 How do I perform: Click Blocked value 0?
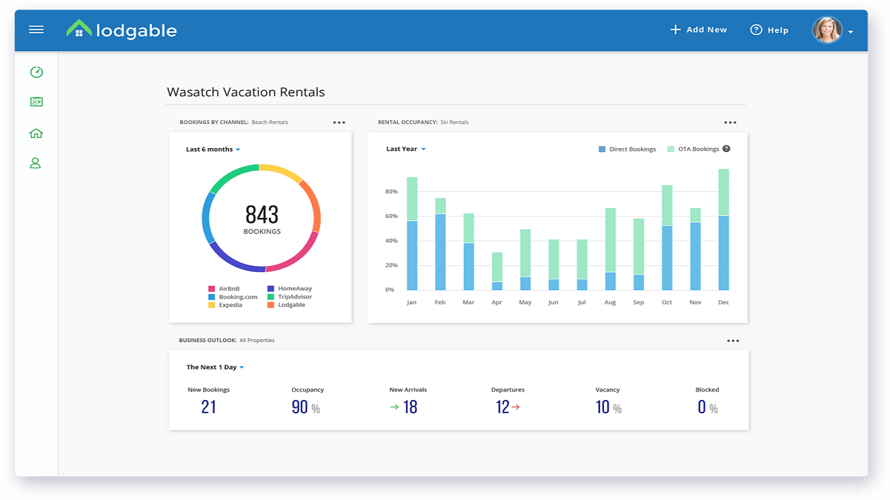pos(702,407)
